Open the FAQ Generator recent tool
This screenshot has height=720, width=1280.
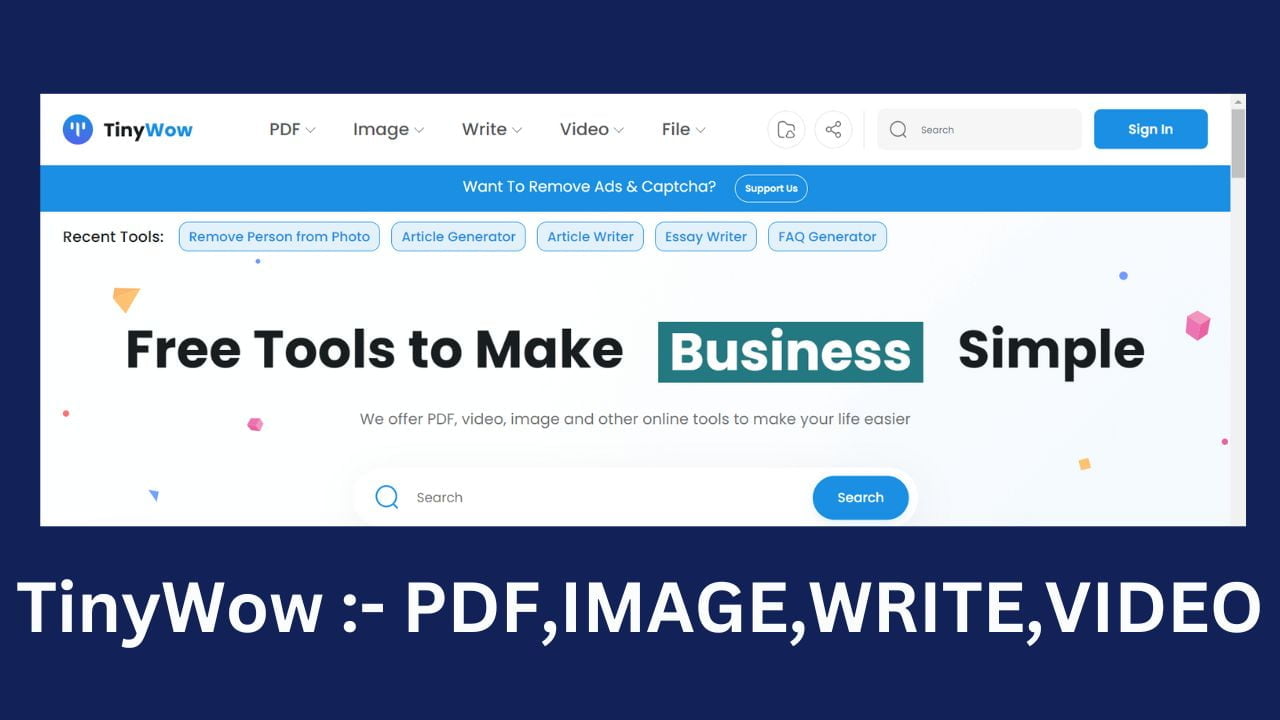pos(827,237)
